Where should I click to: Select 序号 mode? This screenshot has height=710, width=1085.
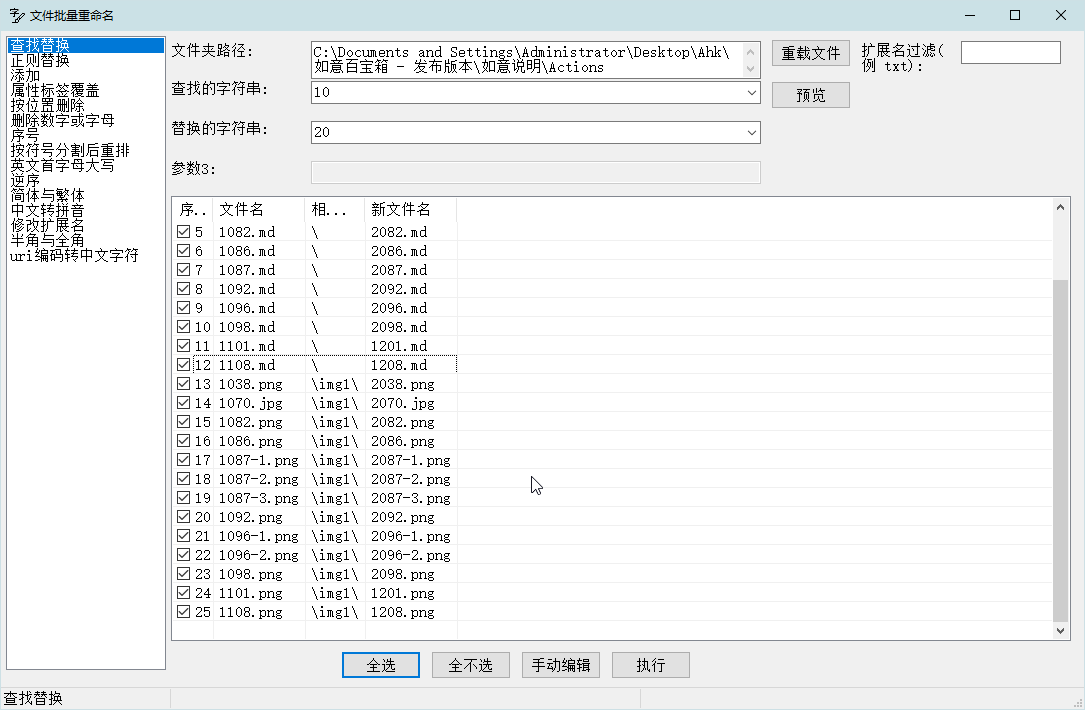pos(25,135)
